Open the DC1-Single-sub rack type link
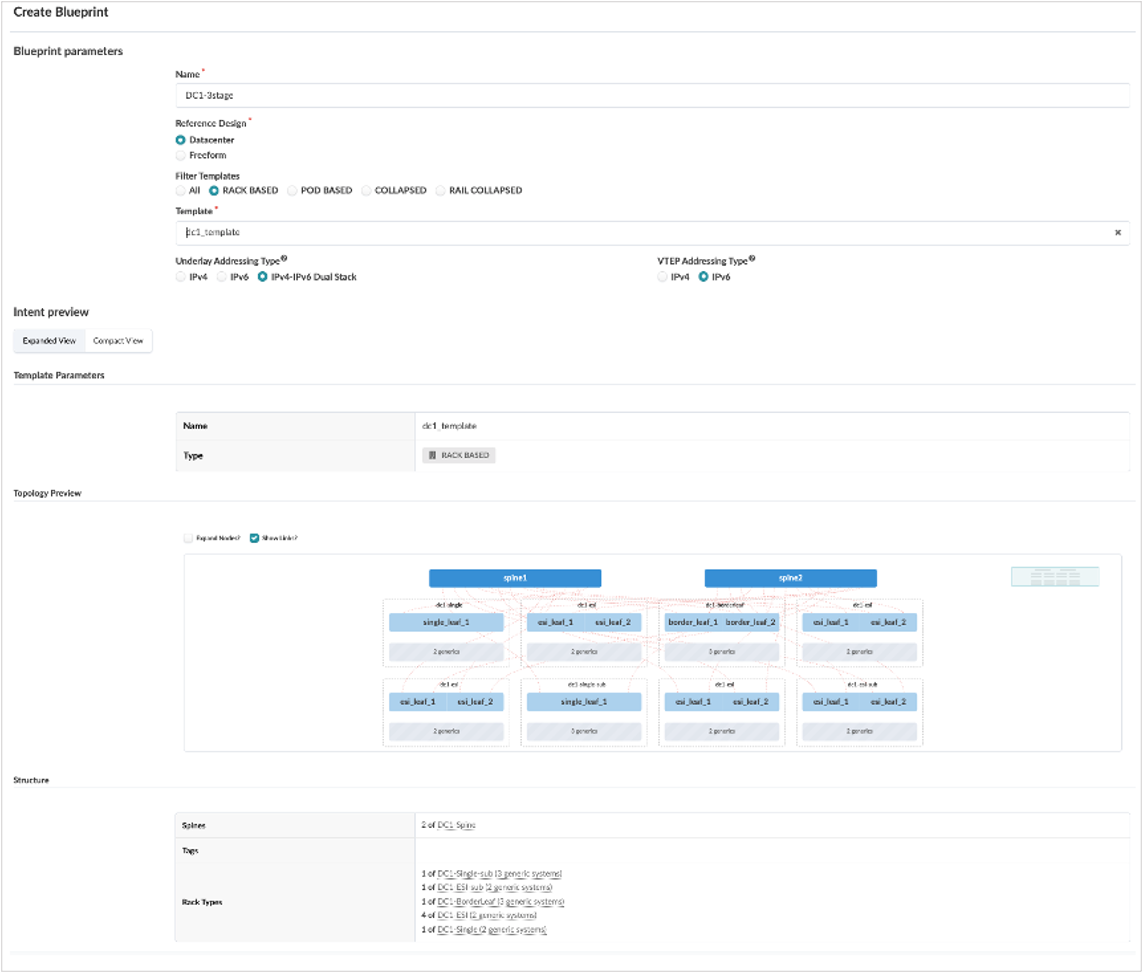 (500, 874)
